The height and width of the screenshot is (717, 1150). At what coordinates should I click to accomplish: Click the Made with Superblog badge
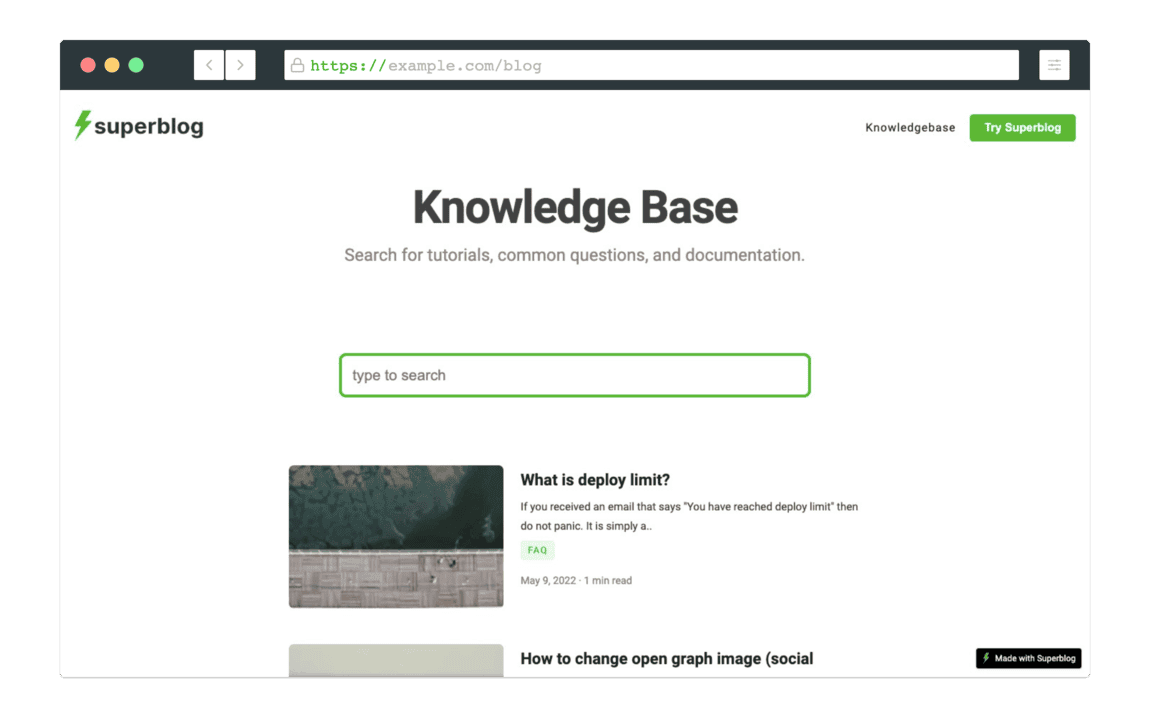coord(1028,658)
